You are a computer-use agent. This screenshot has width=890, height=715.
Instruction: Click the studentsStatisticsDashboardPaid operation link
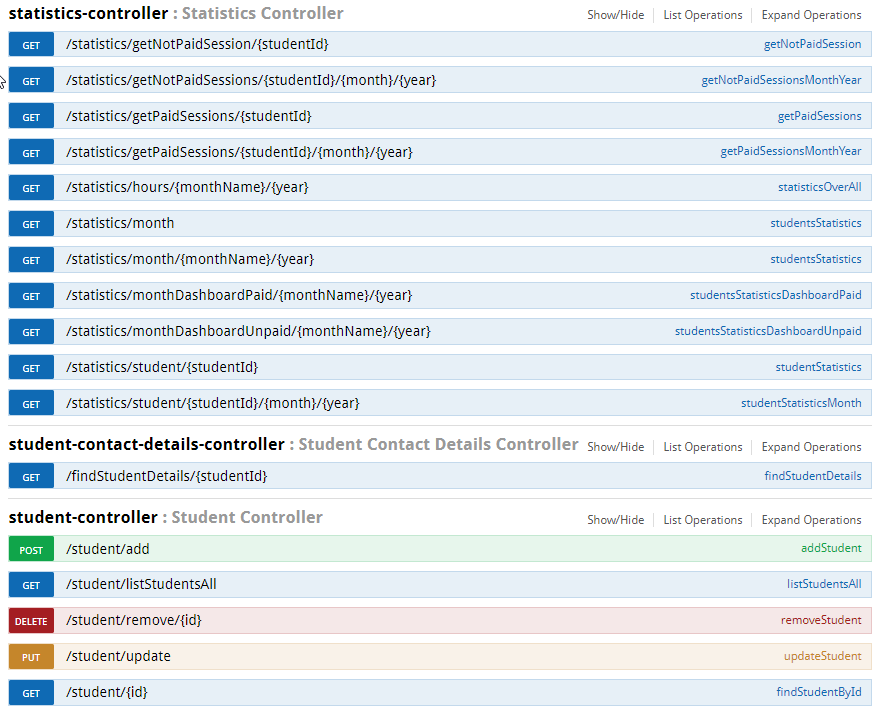pos(775,295)
